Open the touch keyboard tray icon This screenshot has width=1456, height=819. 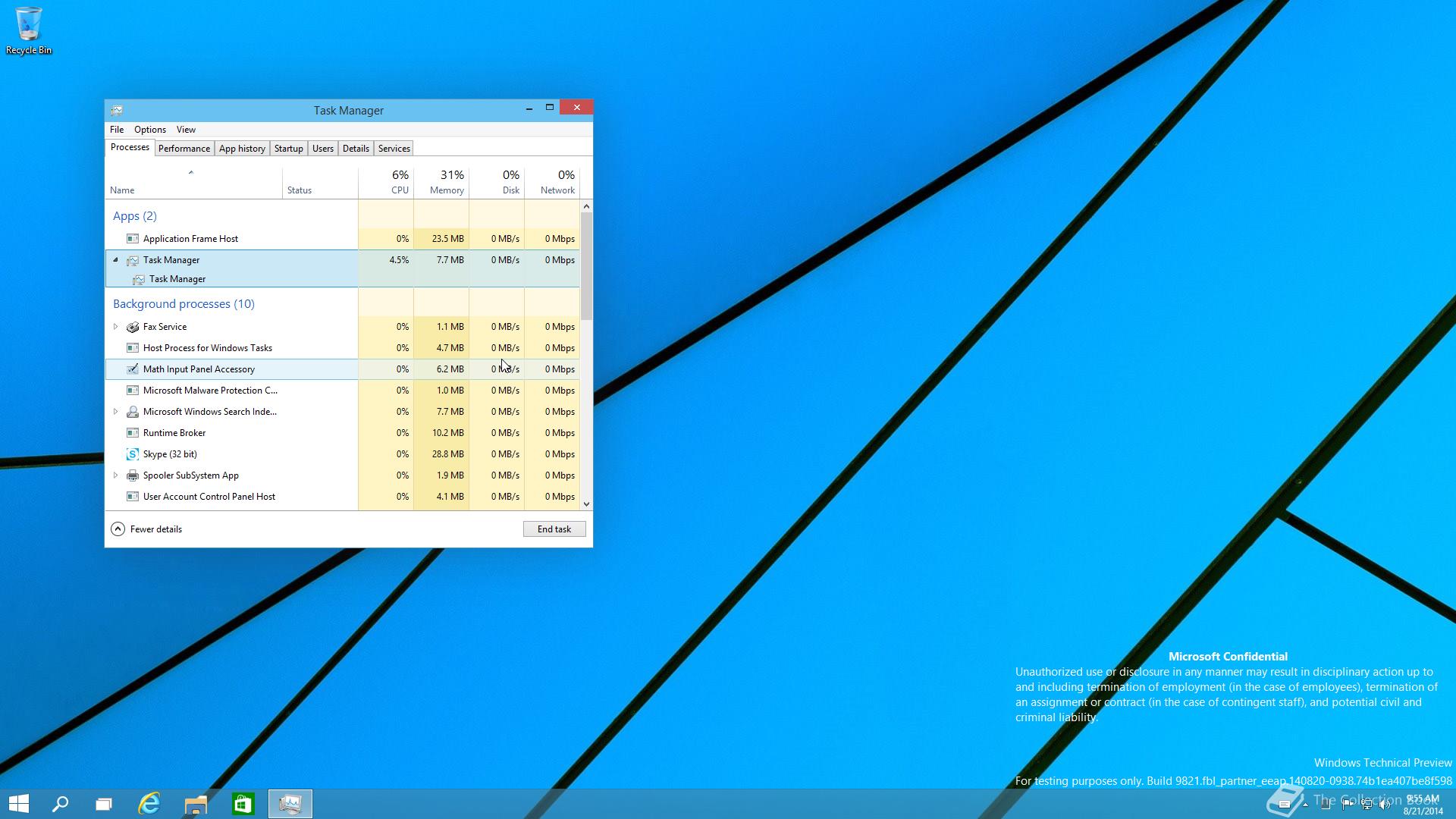point(1285,805)
